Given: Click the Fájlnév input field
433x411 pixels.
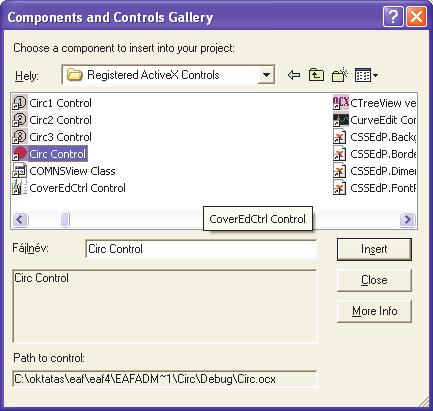Looking at the screenshot, I should click(201, 249).
